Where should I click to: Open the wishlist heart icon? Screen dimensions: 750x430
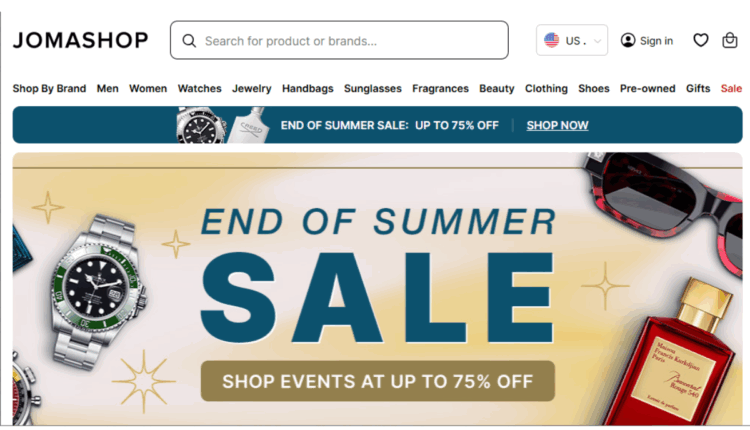pos(701,40)
